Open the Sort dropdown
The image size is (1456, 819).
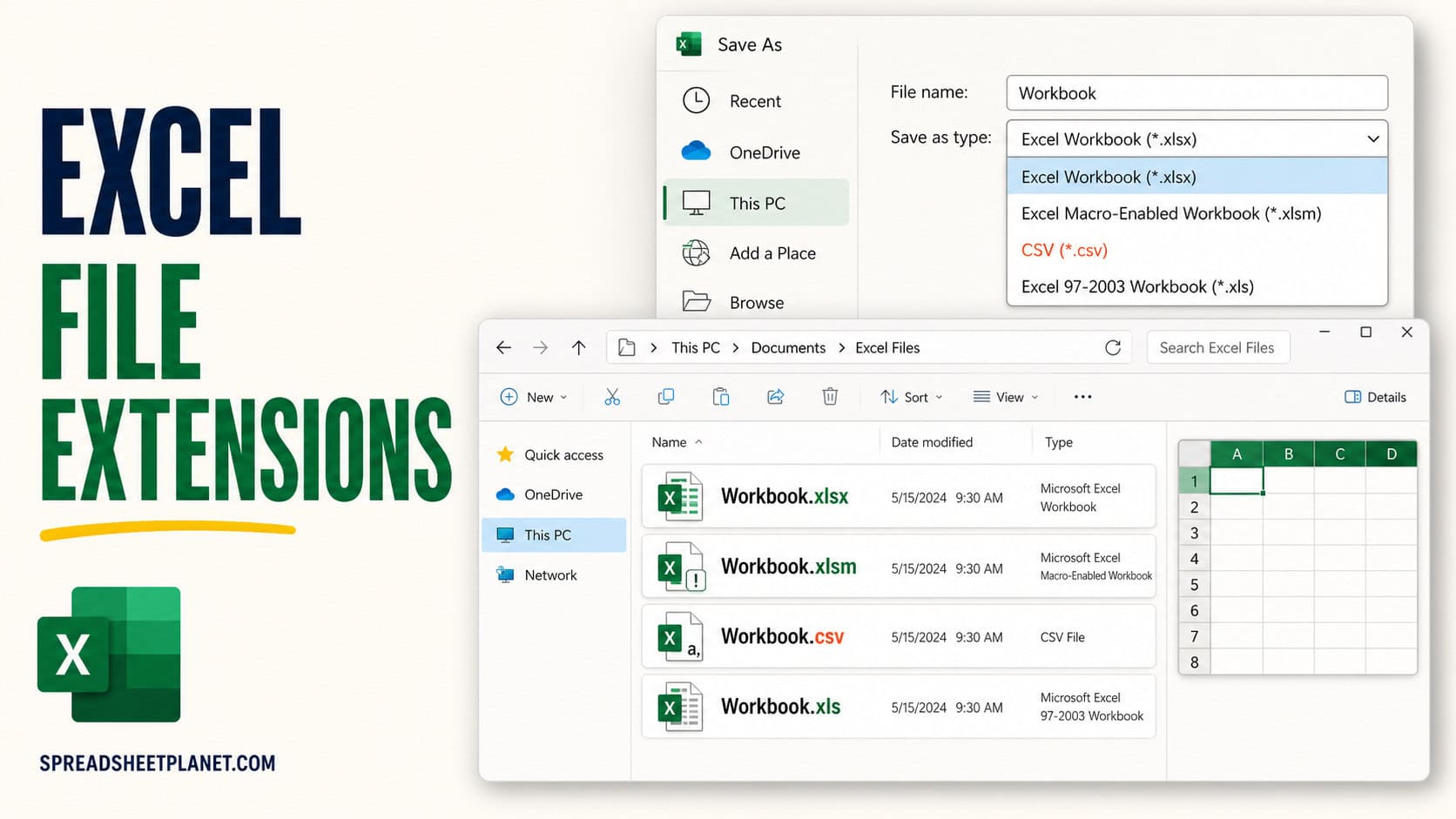[911, 397]
